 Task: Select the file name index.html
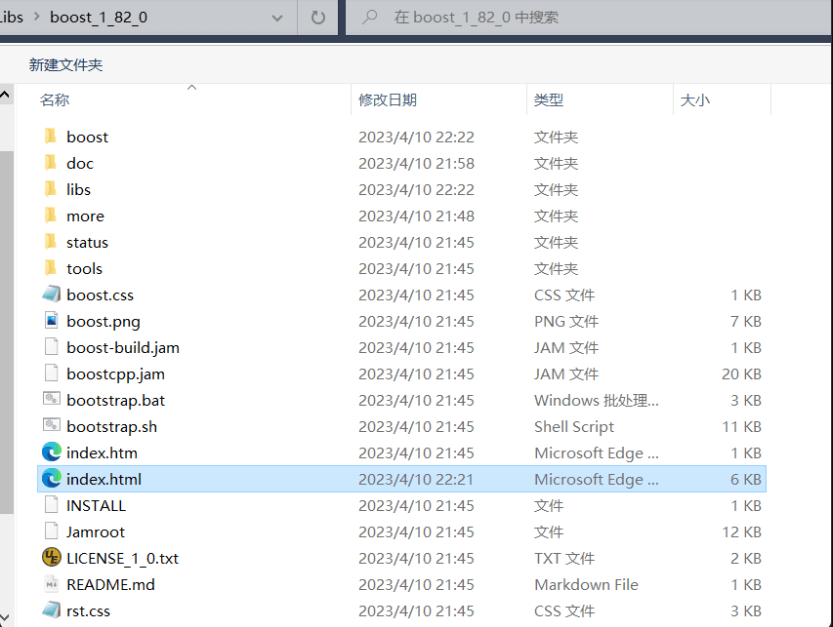(x=104, y=479)
